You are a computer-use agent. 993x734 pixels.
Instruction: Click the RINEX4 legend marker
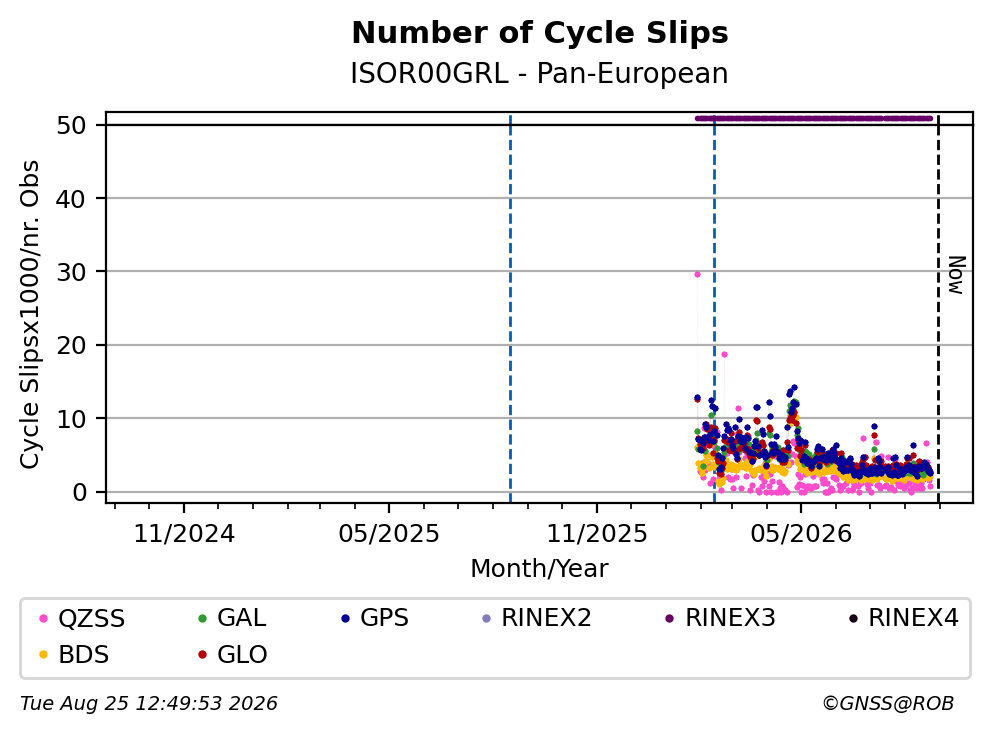tap(853, 618)
